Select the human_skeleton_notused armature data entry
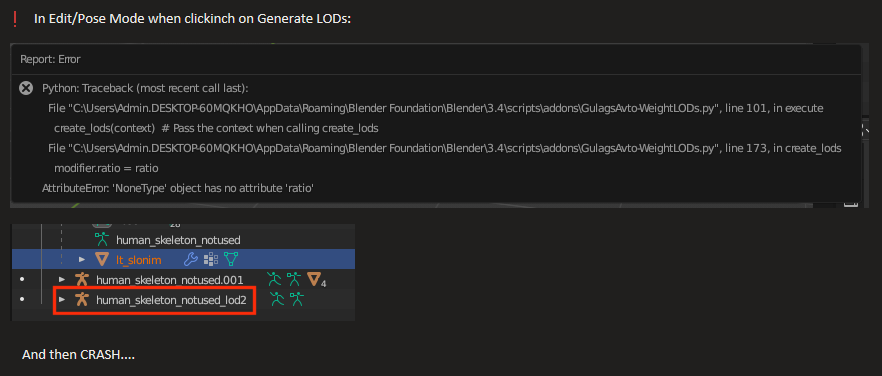The width and height of the screenshot is (882, 376). click(178, 240)
